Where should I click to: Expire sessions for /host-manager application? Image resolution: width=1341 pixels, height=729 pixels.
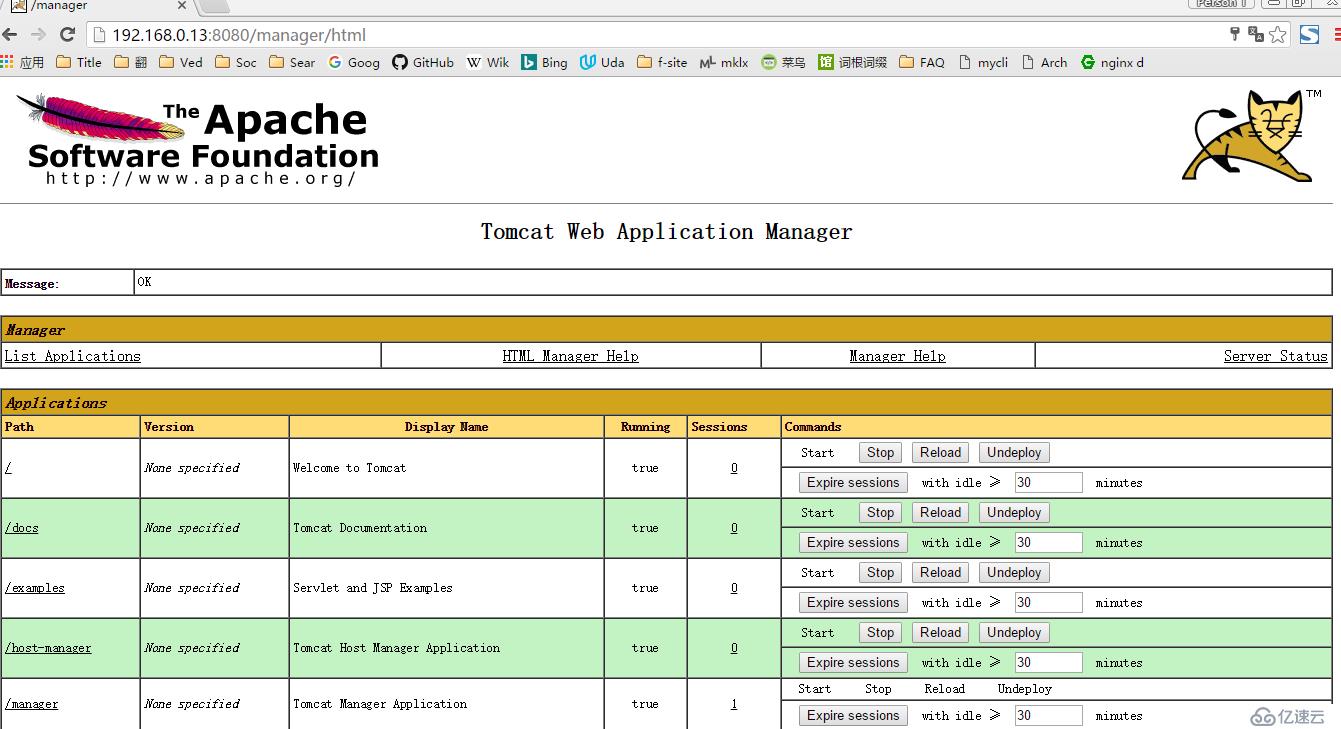(x=853, y=663)
